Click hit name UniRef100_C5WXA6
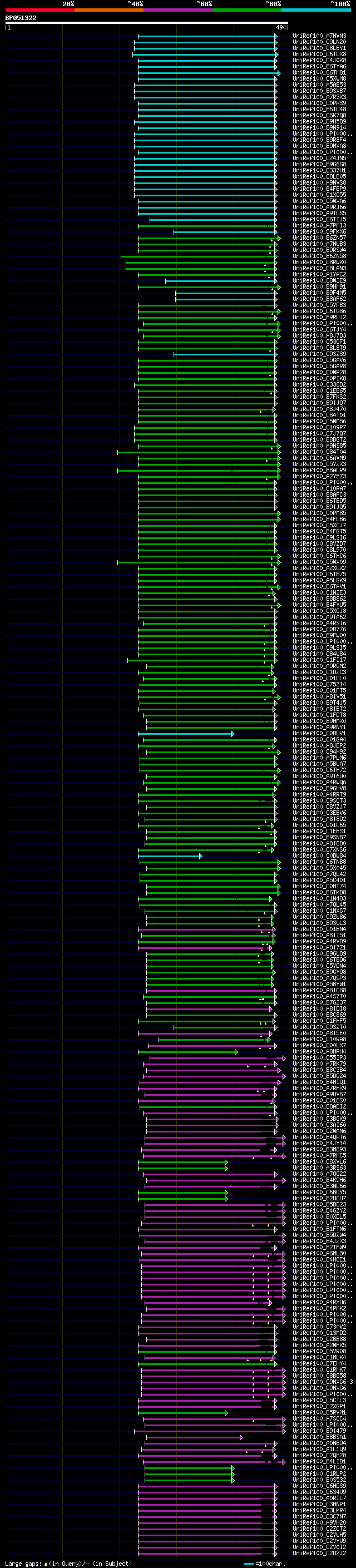Viewport: 356px width, 1568px height. click(319, 201)
